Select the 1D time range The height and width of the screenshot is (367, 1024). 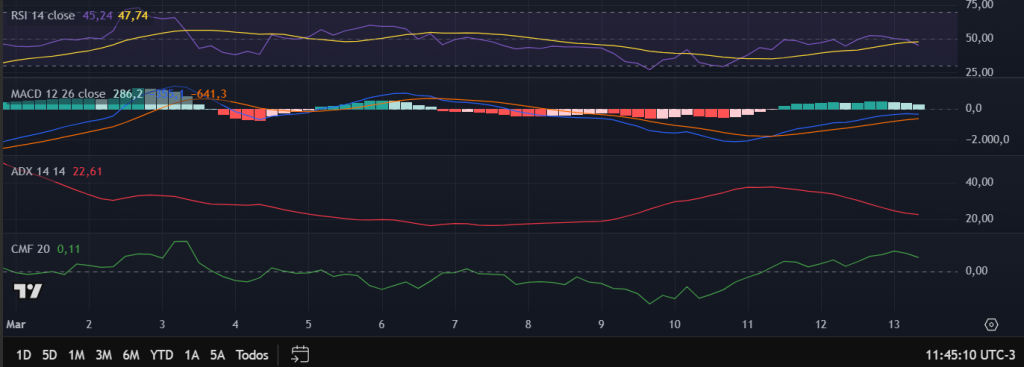(24, 355)
